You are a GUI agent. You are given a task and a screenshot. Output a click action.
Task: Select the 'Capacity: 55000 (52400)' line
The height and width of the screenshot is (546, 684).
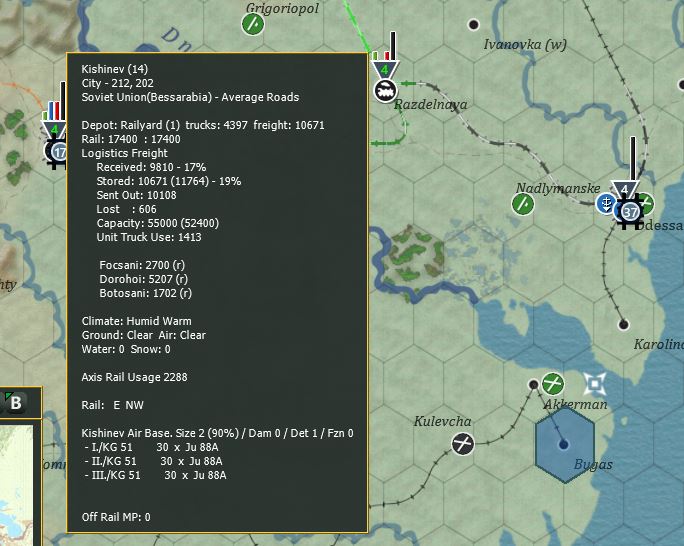pyautogui.click(x=158, y=223)
